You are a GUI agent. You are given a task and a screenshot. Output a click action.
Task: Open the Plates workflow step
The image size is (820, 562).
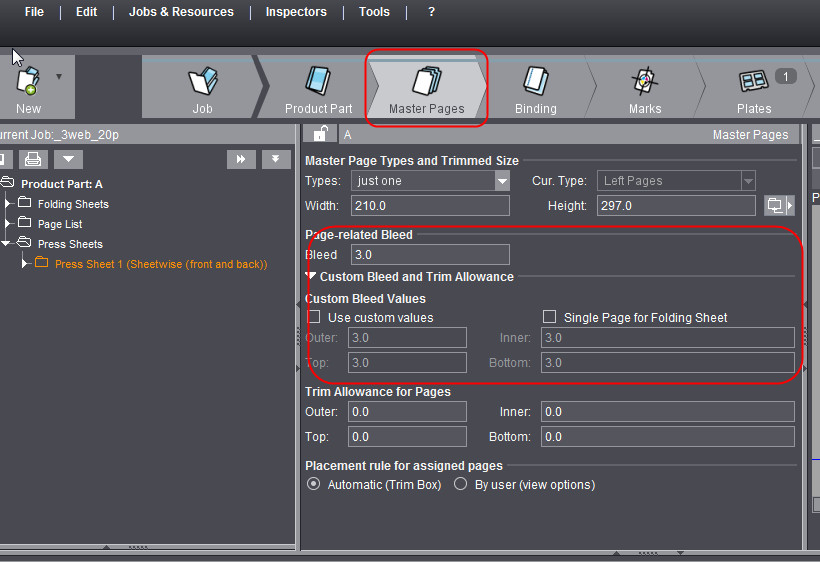754,89
